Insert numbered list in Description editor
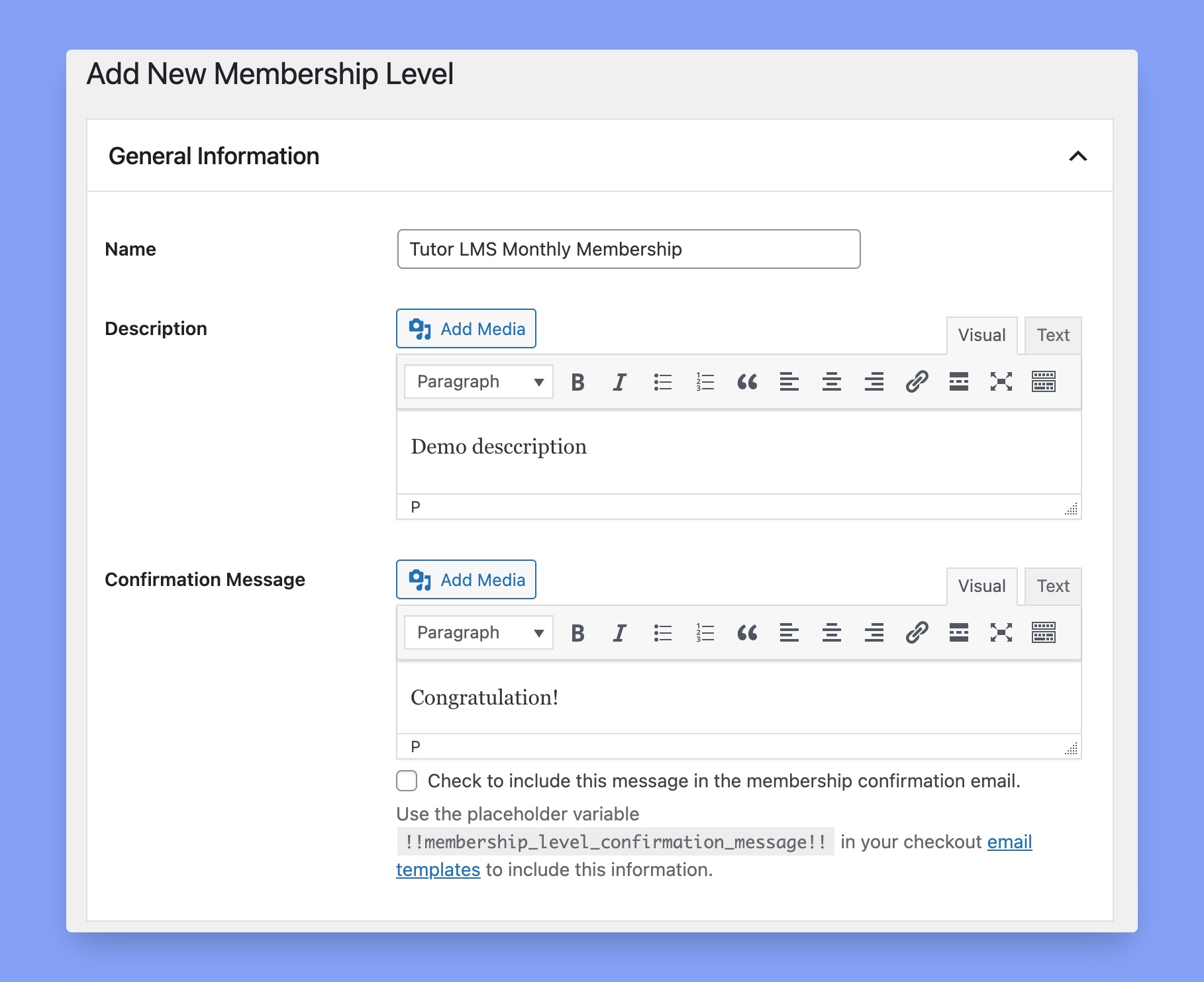Screen dimensions: 1204x982 pos(705,382)
